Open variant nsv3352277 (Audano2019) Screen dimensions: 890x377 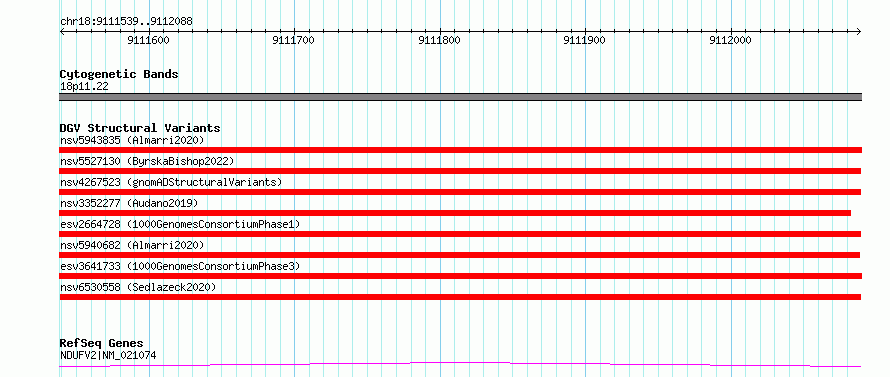(129, 203)
